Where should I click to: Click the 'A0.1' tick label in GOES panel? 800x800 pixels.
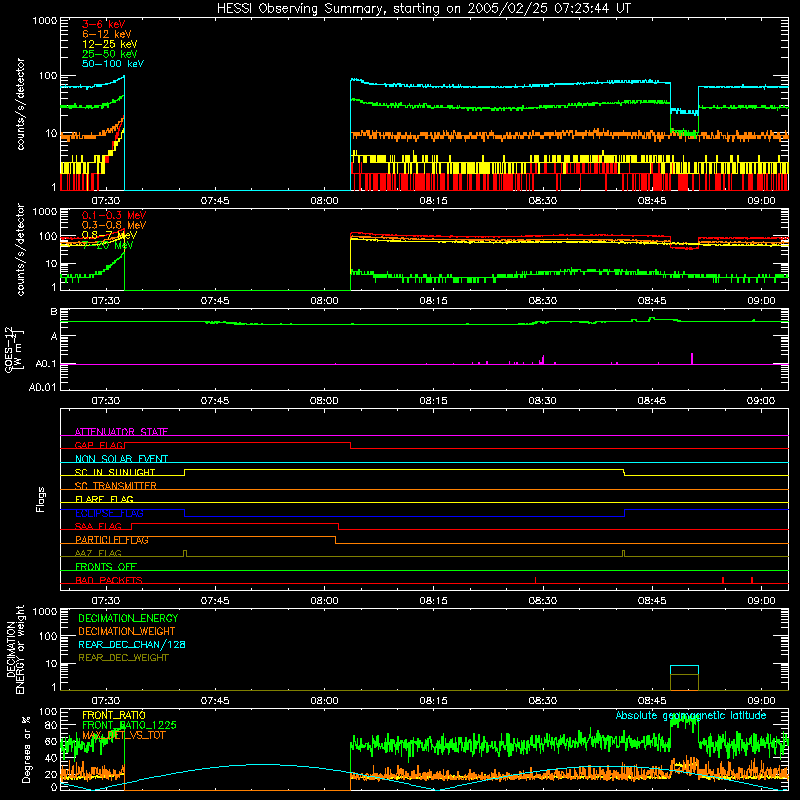point(45,364)
